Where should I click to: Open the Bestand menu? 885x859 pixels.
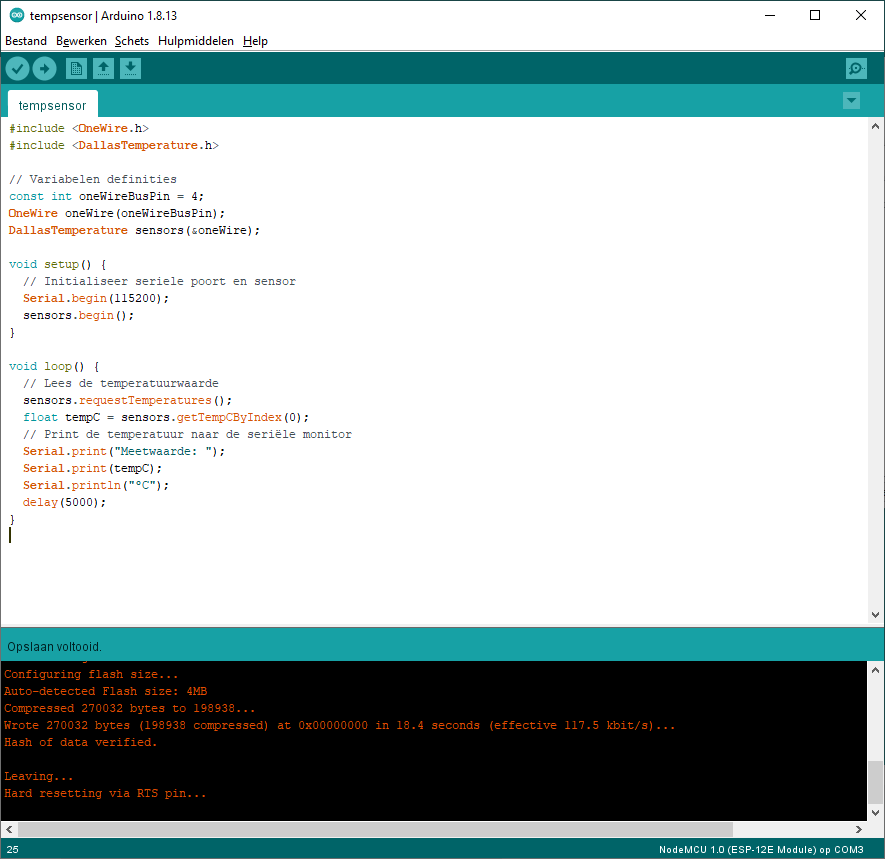point(26,41)
